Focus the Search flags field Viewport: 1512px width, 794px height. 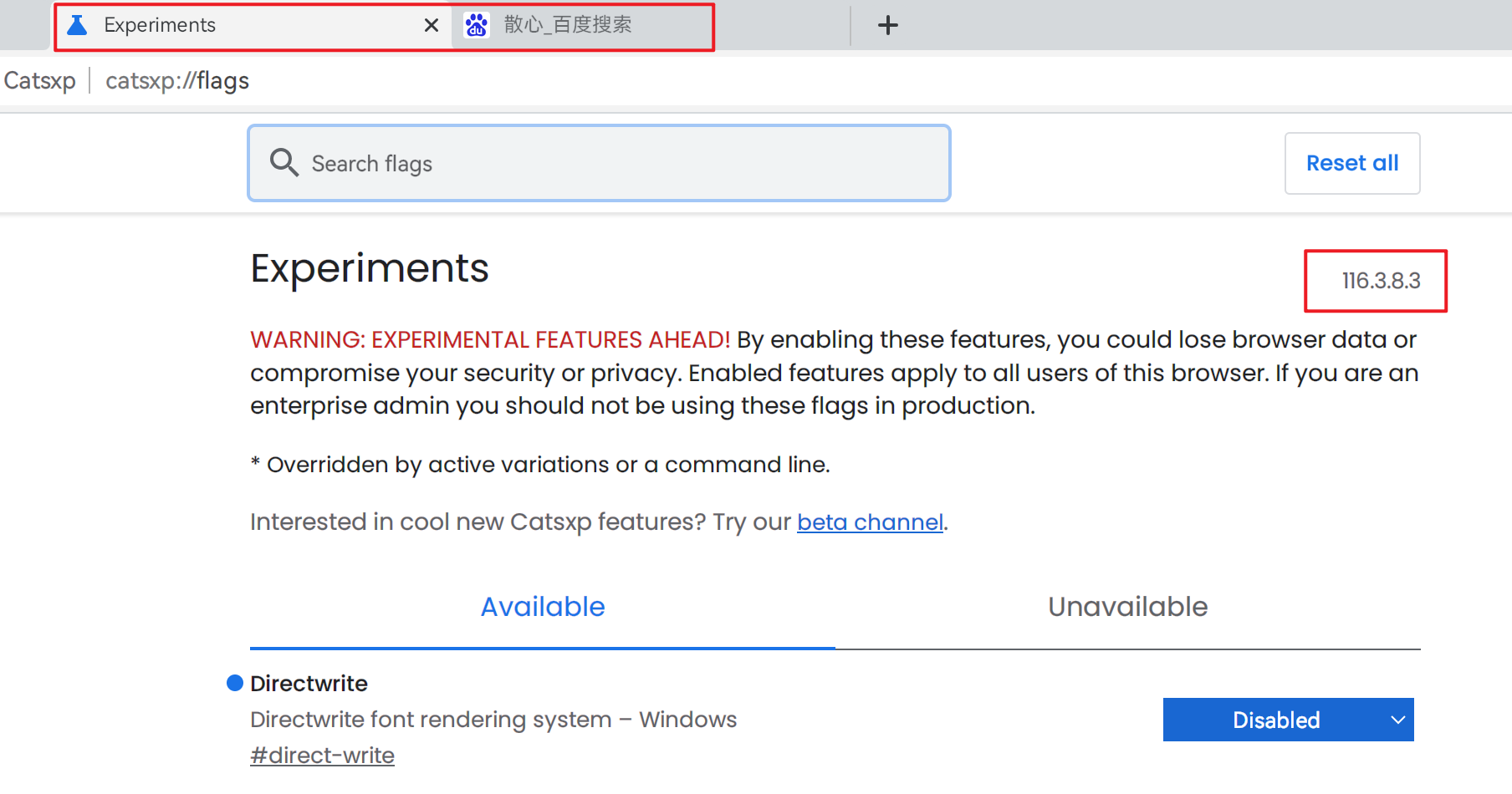599,163
